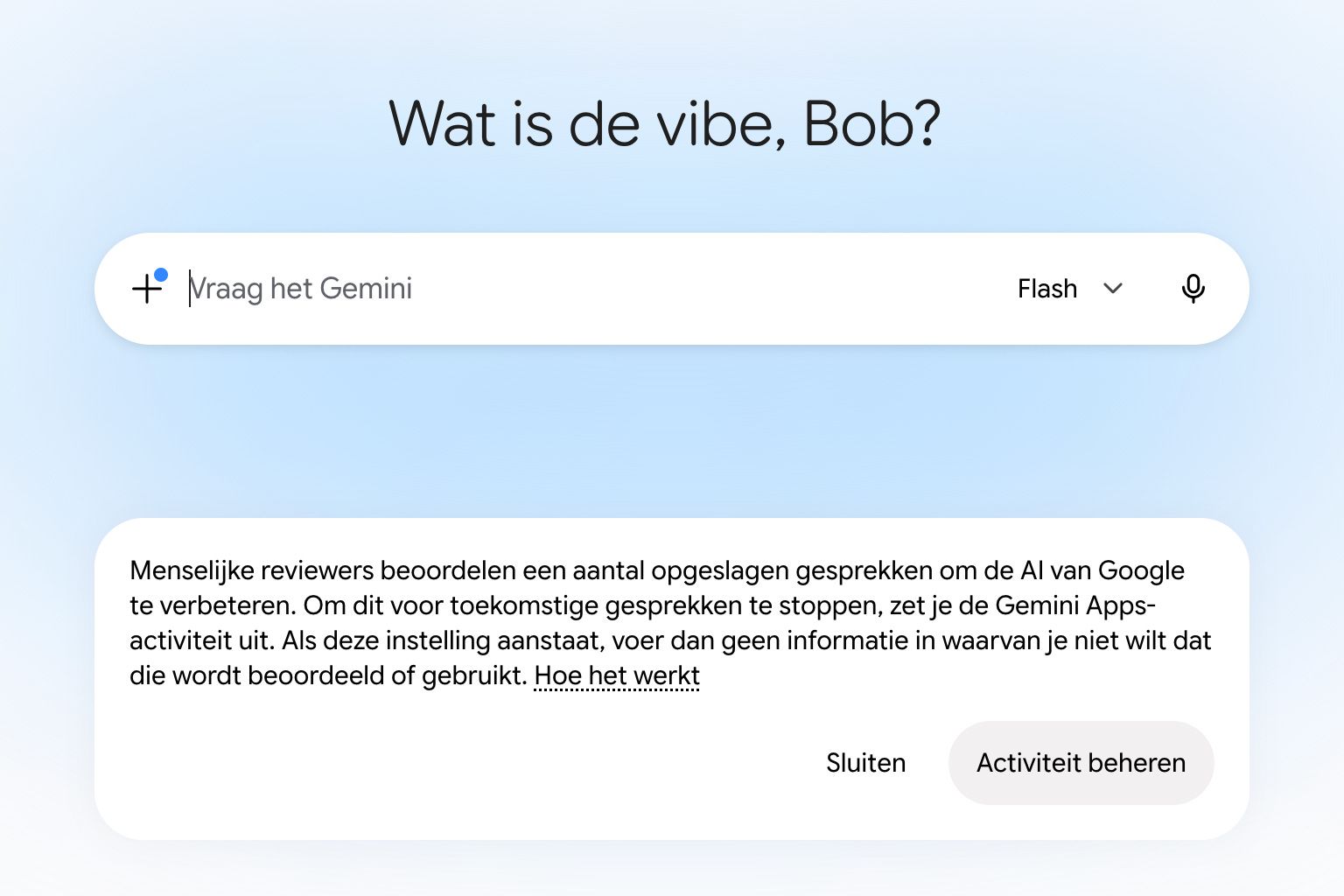Click the 'Menselijke reviewers' notice text
This screenshot has height=896, width=1344.
click(x=252, y=570)
